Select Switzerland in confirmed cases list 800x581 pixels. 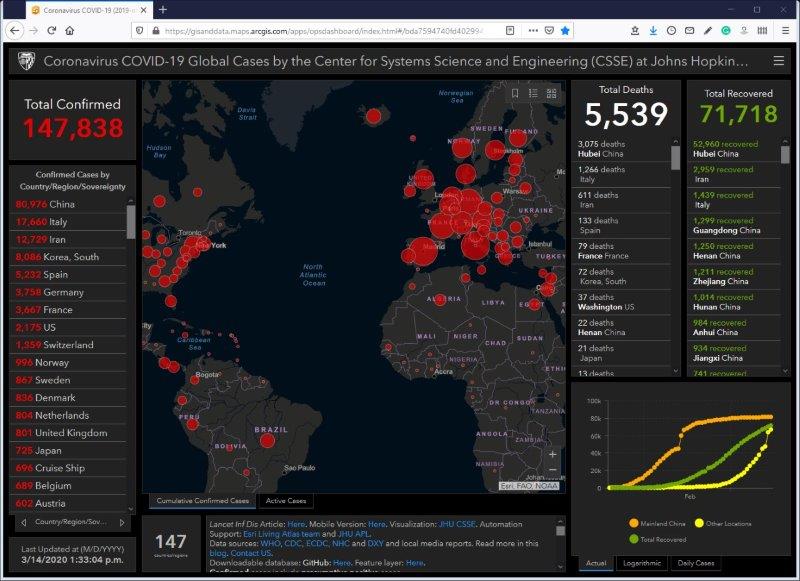(x=68, y=345)
